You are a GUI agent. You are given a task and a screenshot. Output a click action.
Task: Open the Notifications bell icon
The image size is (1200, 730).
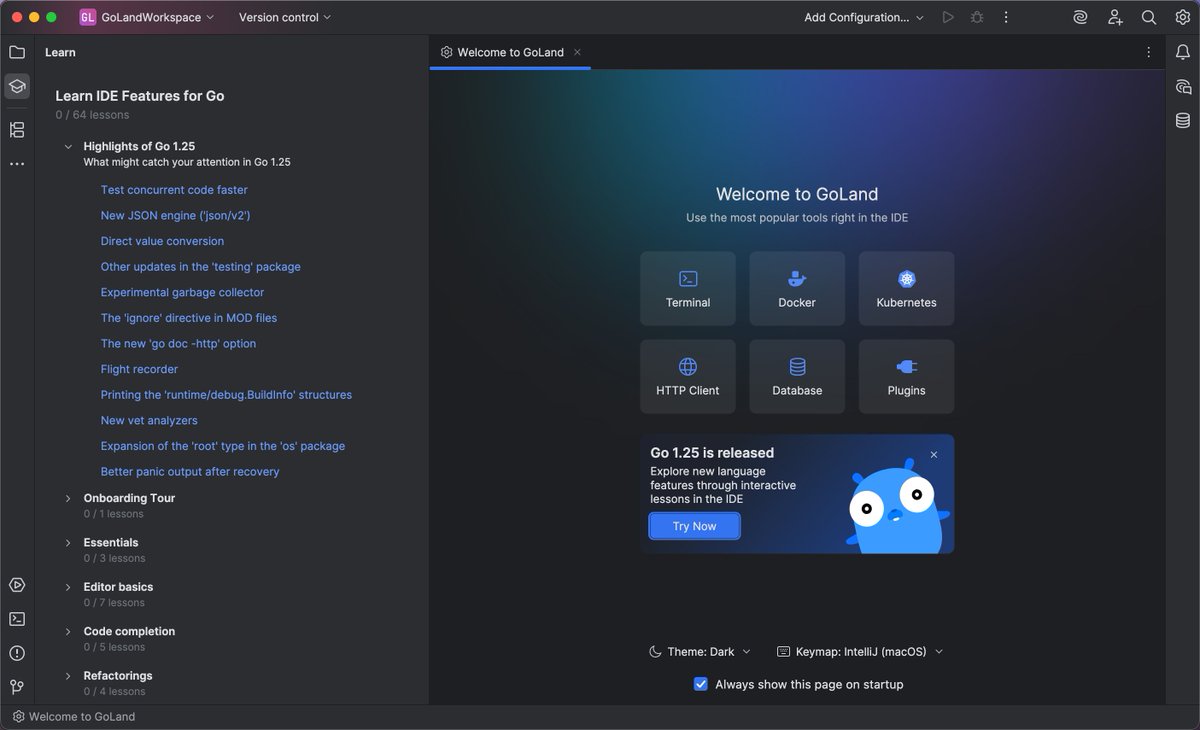(1183, 52)
